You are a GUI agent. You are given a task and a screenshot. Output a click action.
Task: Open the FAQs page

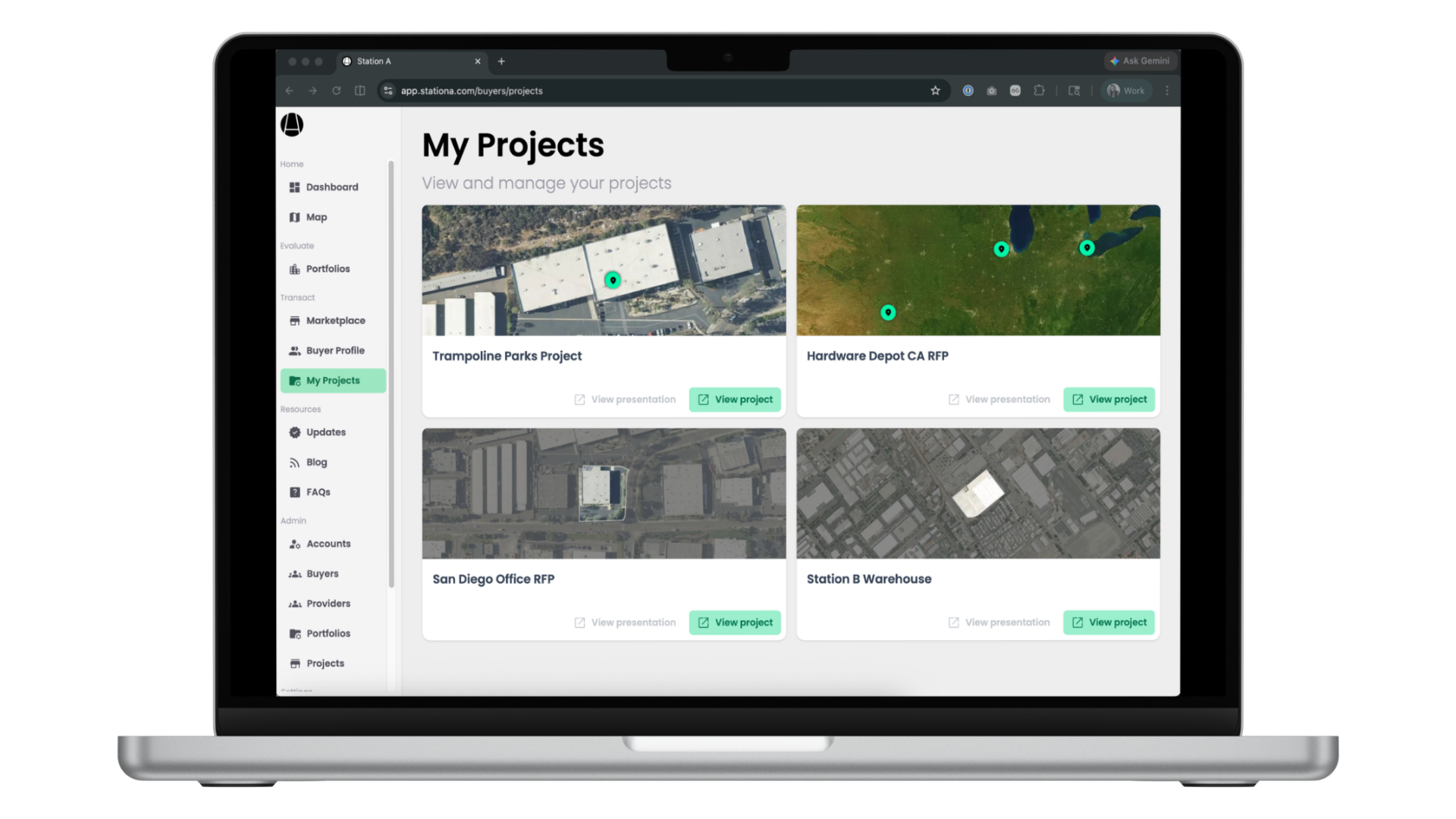click(319, 492)
